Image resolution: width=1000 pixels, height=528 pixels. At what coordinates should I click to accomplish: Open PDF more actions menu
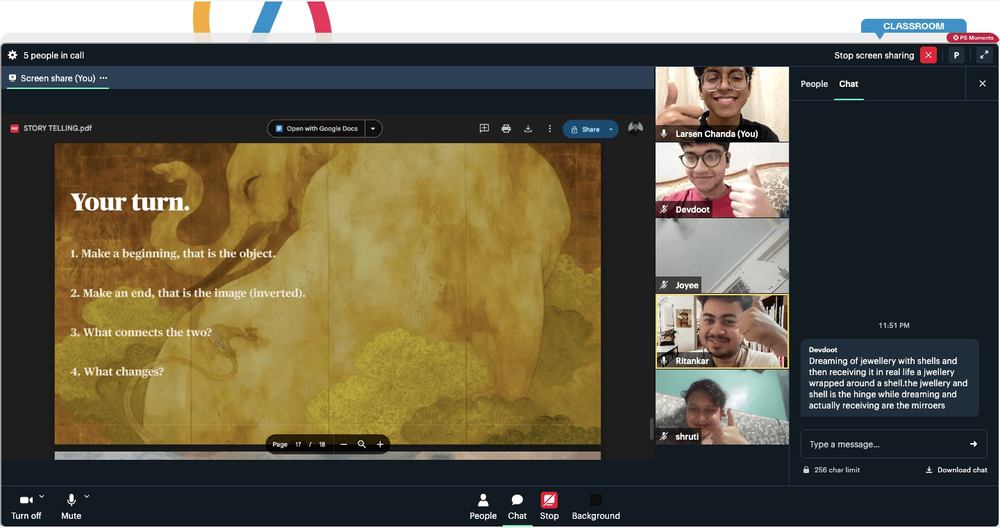click(x=550, y=129)
